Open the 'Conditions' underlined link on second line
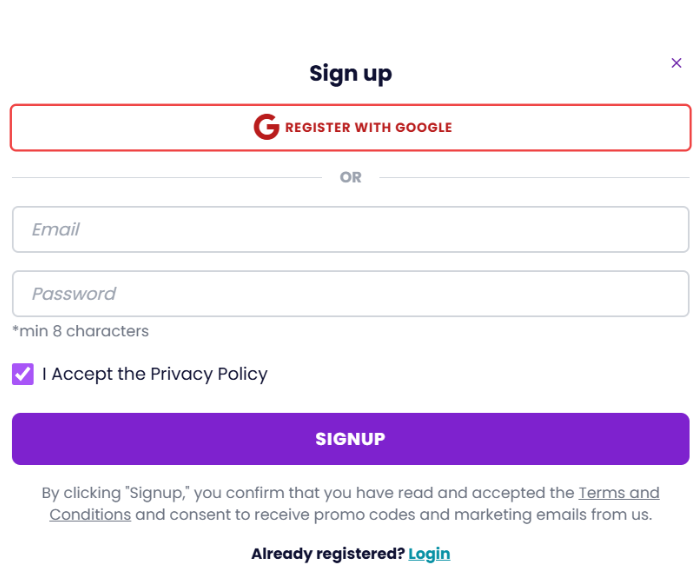This screenshot has width=693, height=572. 90,515
